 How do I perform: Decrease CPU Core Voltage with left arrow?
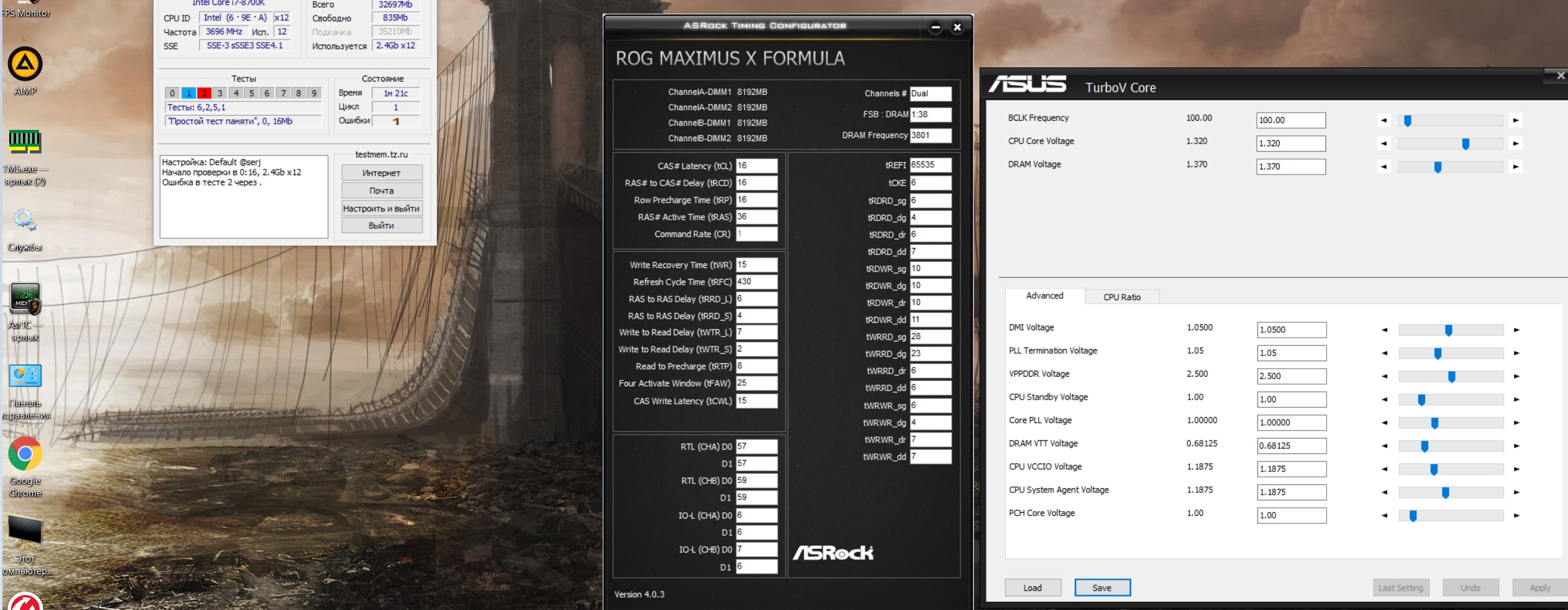[x=1384, y=144]
